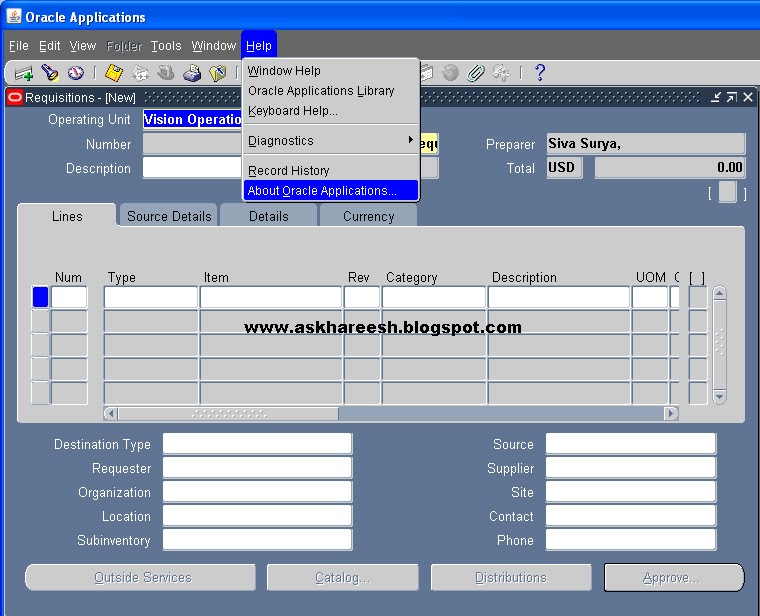Screen dimensions: 760x616
Task: Click the Destination Type field
Action: (x=257, y=443)
